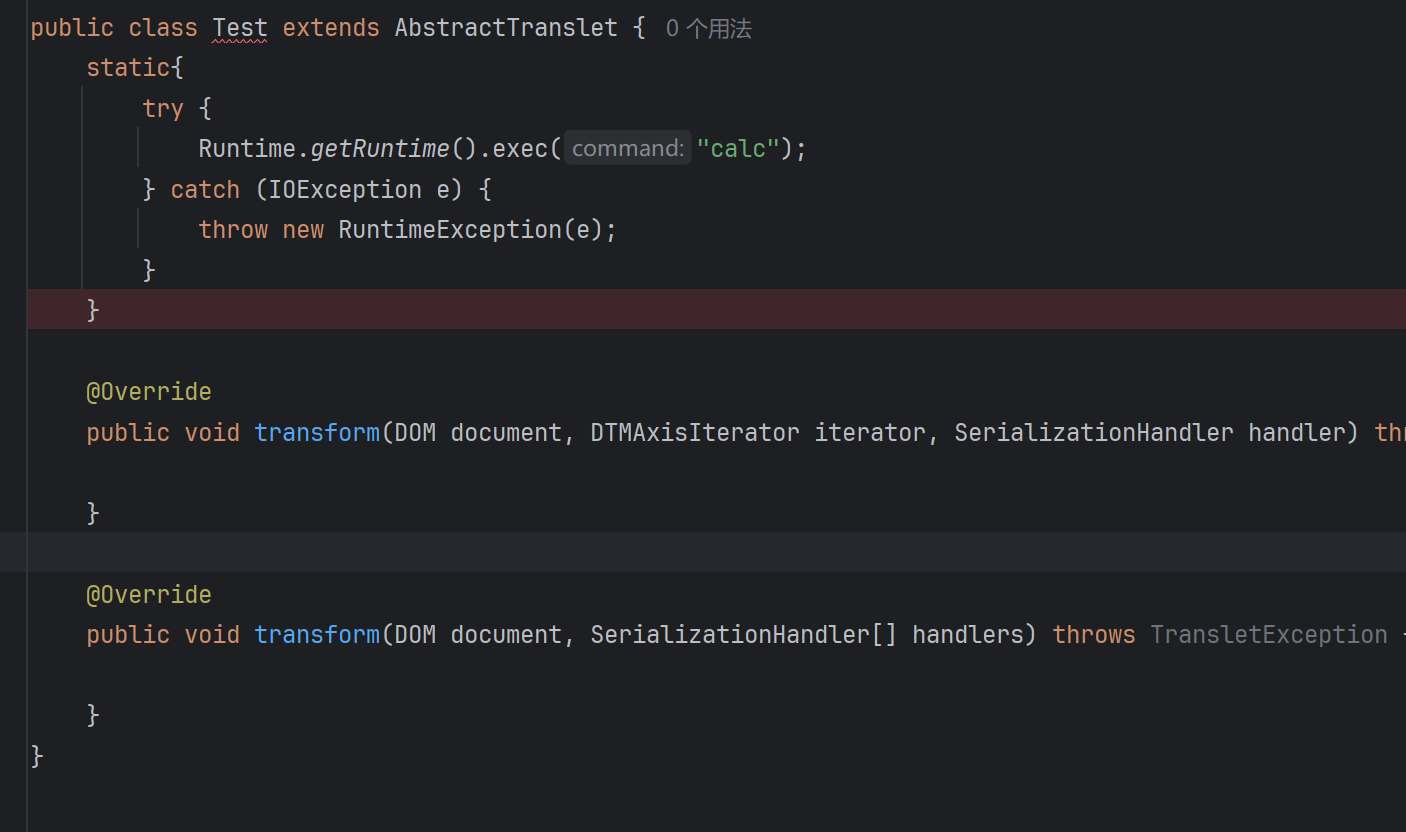1406x832 pixels.
Task: Click RuntimeException in the throw statement
Action: (450, 230)
